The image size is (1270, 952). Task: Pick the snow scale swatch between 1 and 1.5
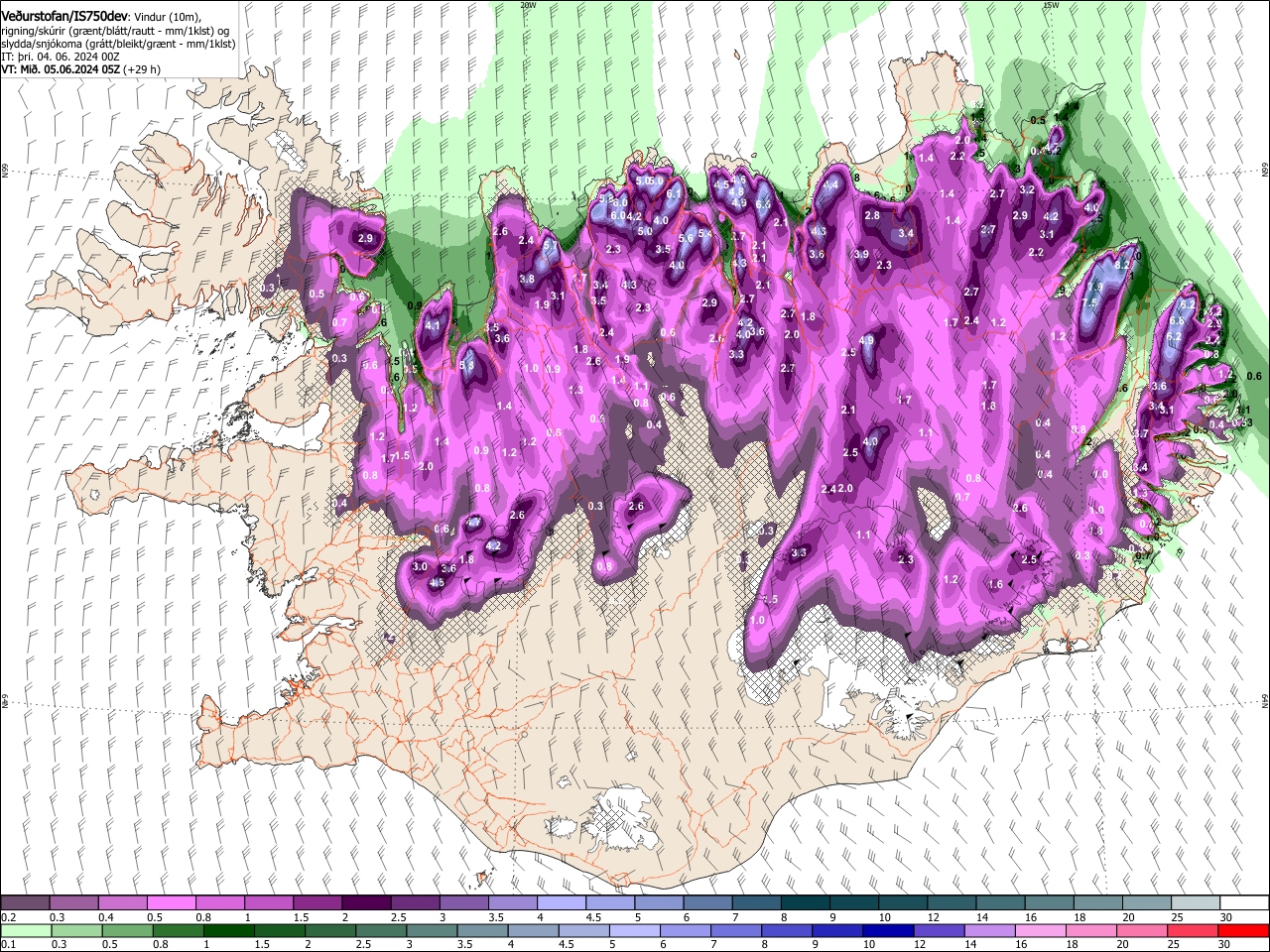269,903
